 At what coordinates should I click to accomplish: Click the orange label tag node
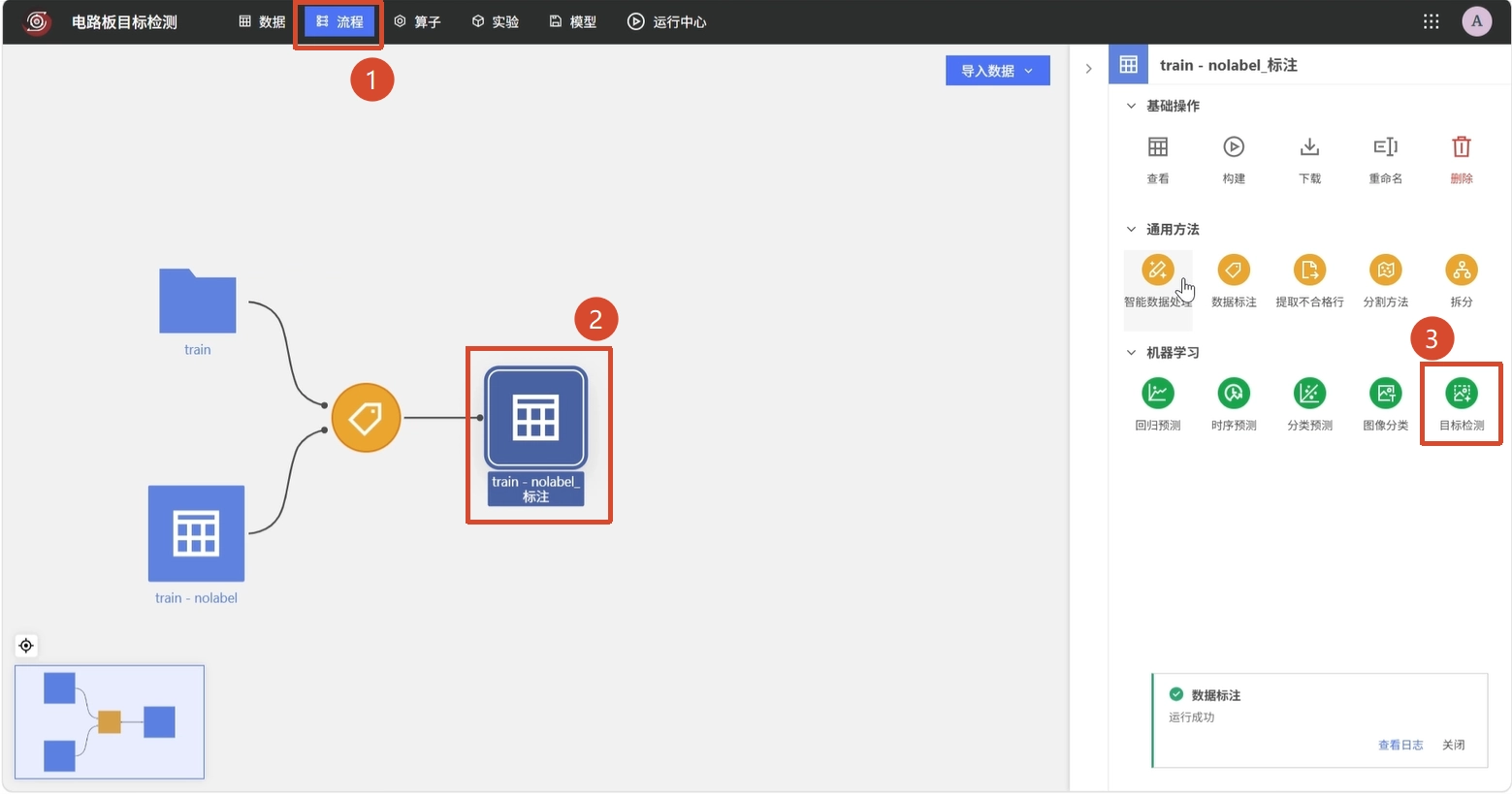[x=367, y=418]
